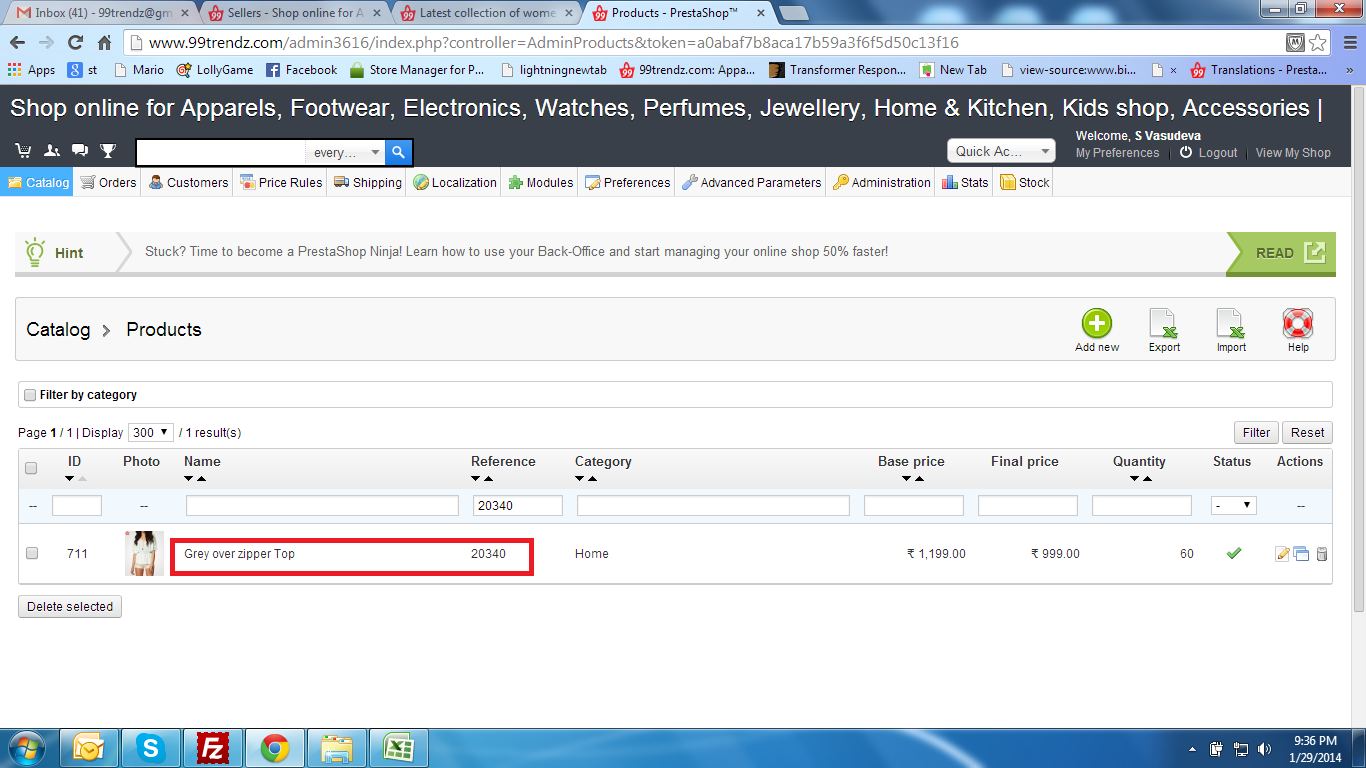Image resolution: width=1366 pixels, height=768 pixels.
Task: Sort Reference column descending arrow
Action: (x=476, y=479)
